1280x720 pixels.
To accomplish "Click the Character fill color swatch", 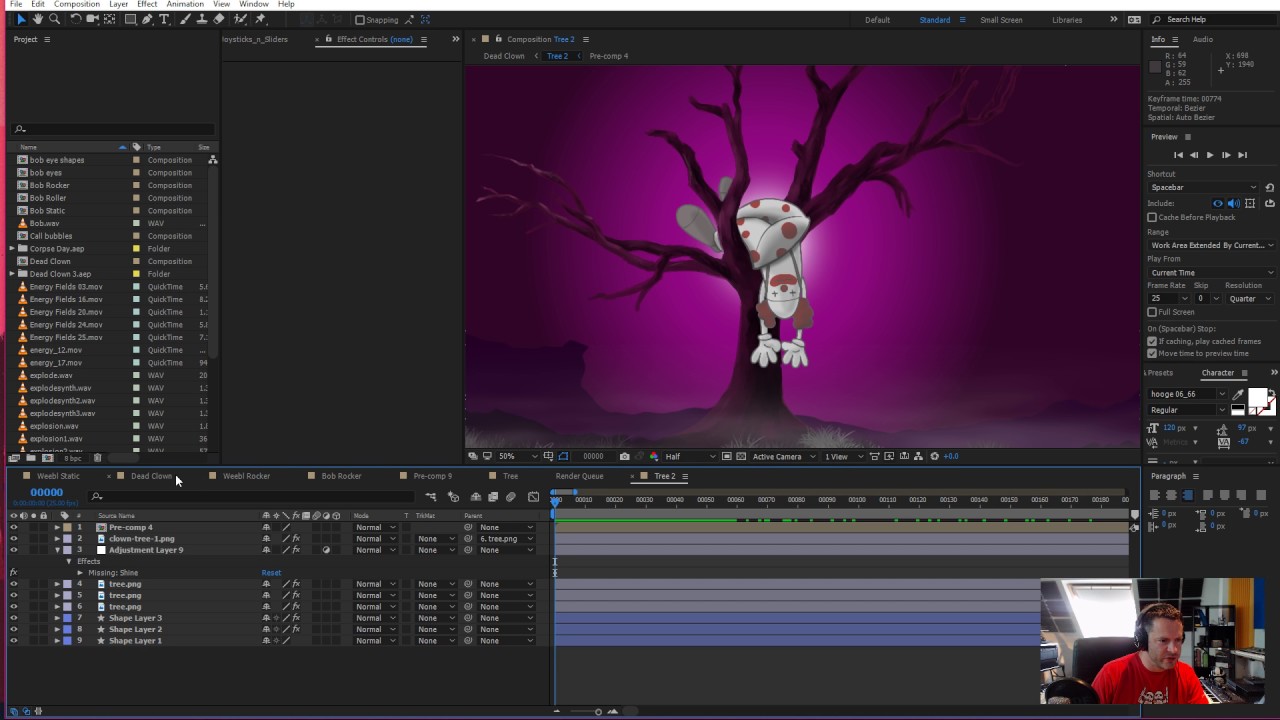I will 1257,397.
